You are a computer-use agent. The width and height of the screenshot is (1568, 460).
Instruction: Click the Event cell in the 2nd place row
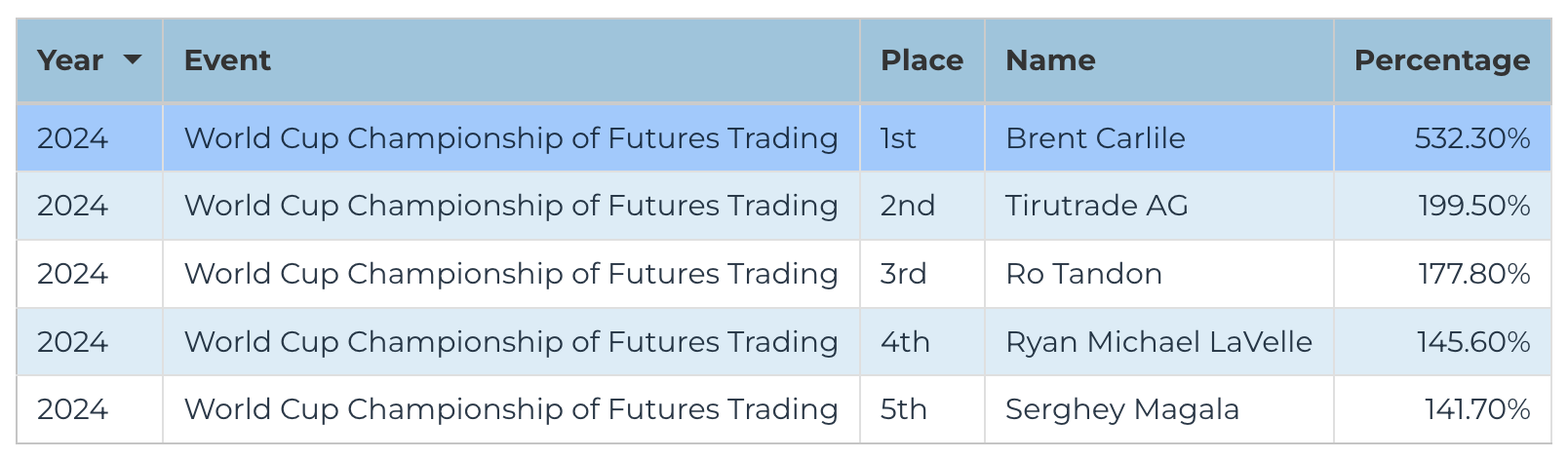click(511, 206)
